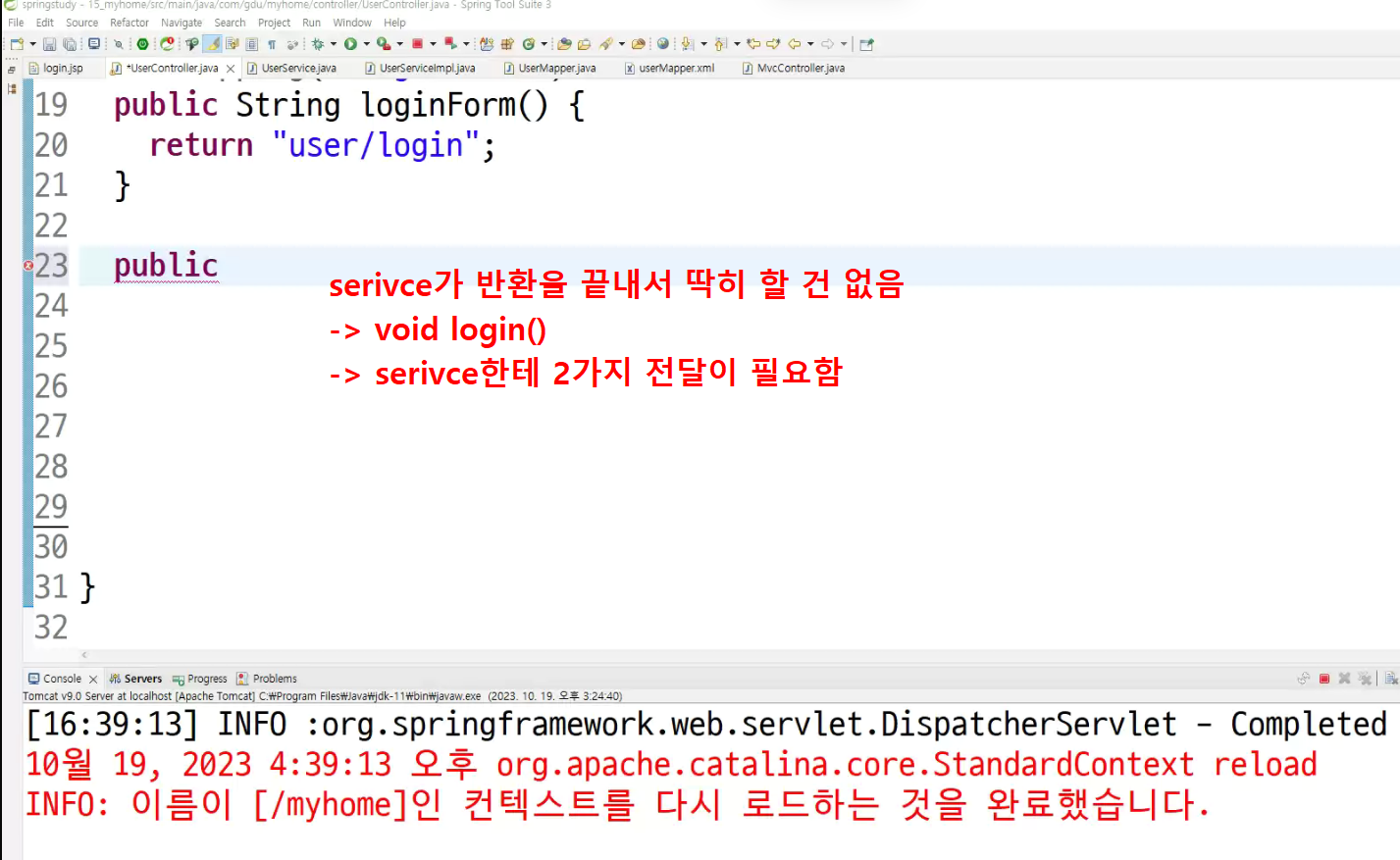Screen dimensions: 1400x860
Task: Click the Open Perspective icon
Action: [x=866, y=44]
